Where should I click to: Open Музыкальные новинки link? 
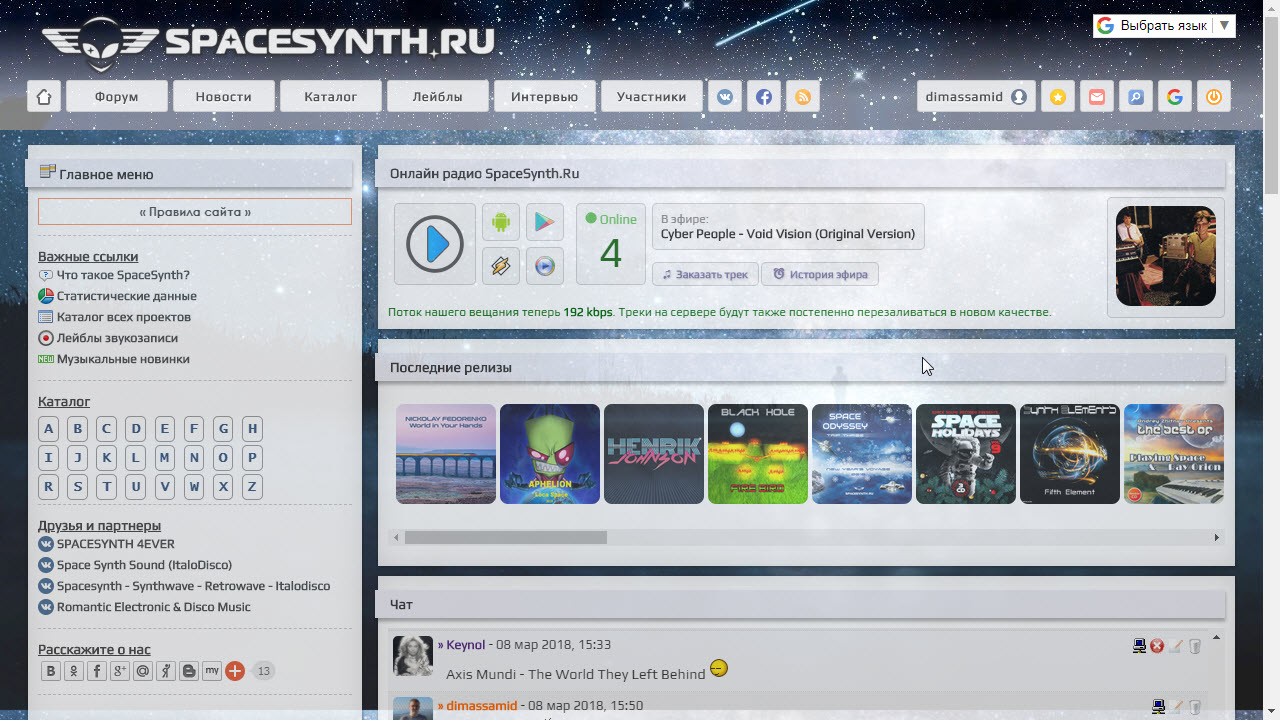coord(123,359)
